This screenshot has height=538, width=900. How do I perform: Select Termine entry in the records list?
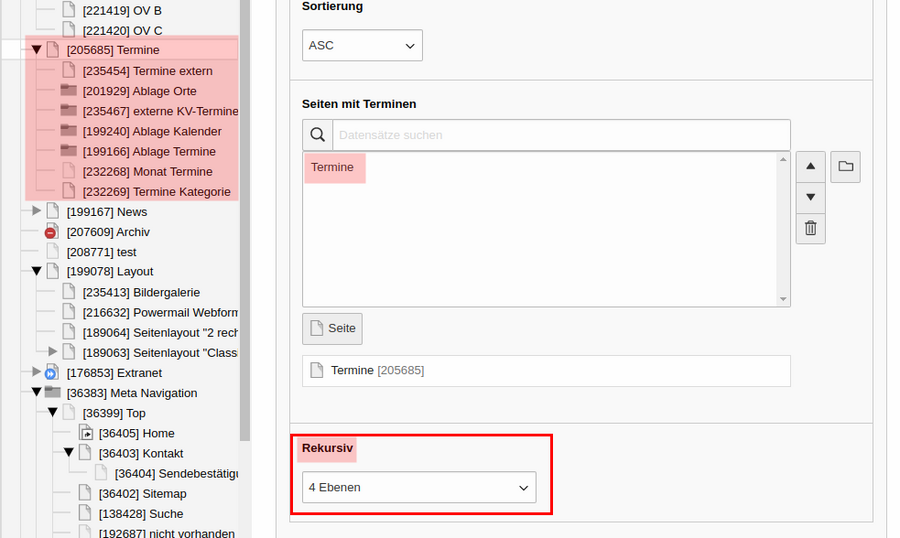tap(332, 167)
